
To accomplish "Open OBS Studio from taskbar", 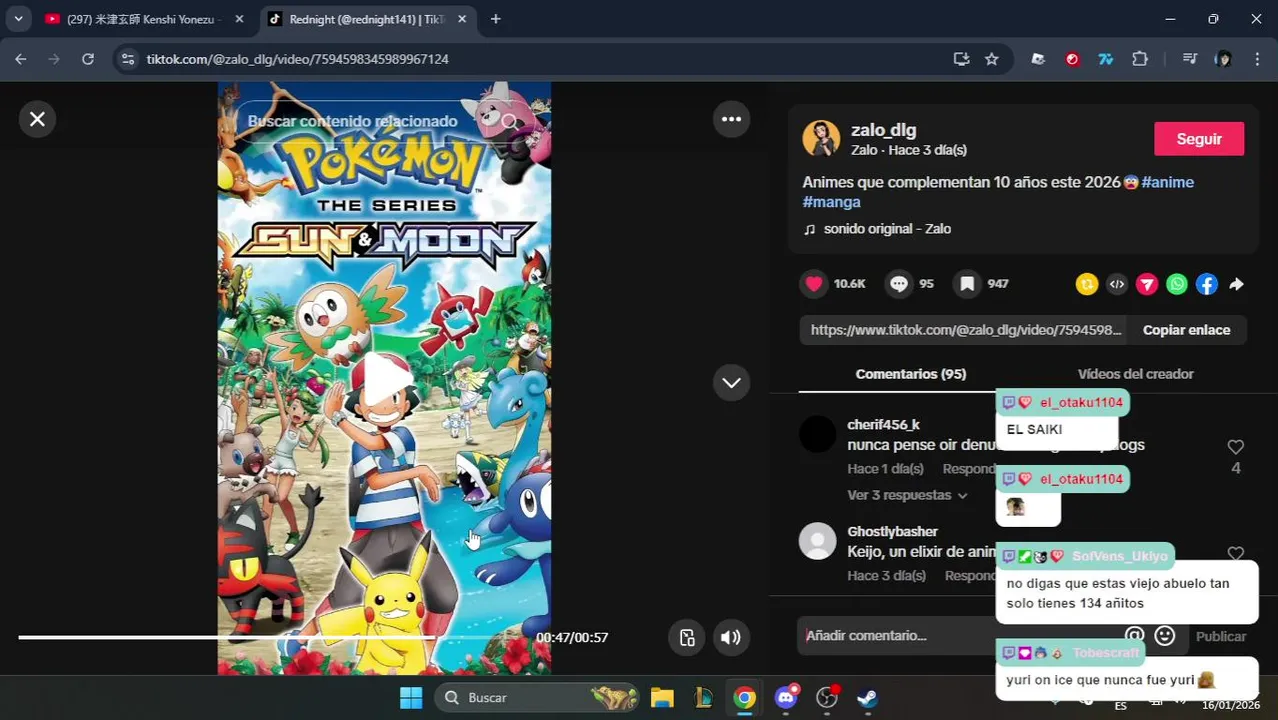I will coord(827,698).
